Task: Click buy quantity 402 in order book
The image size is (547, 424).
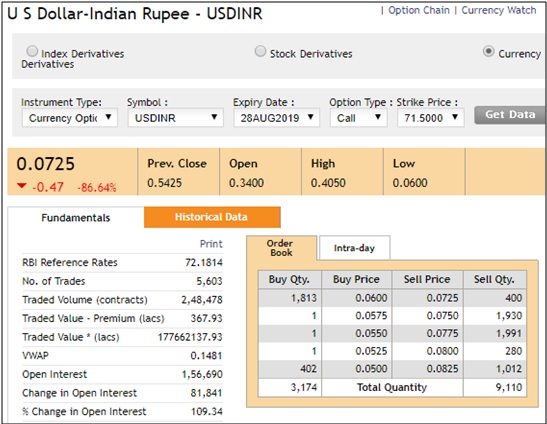Action: (x=308, y=369)
